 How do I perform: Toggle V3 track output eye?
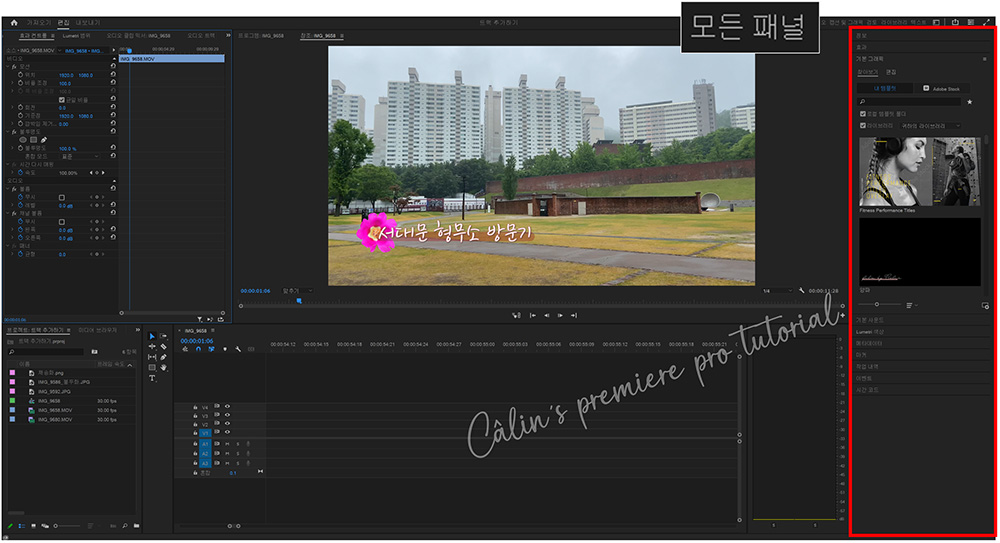coord(227,415)
